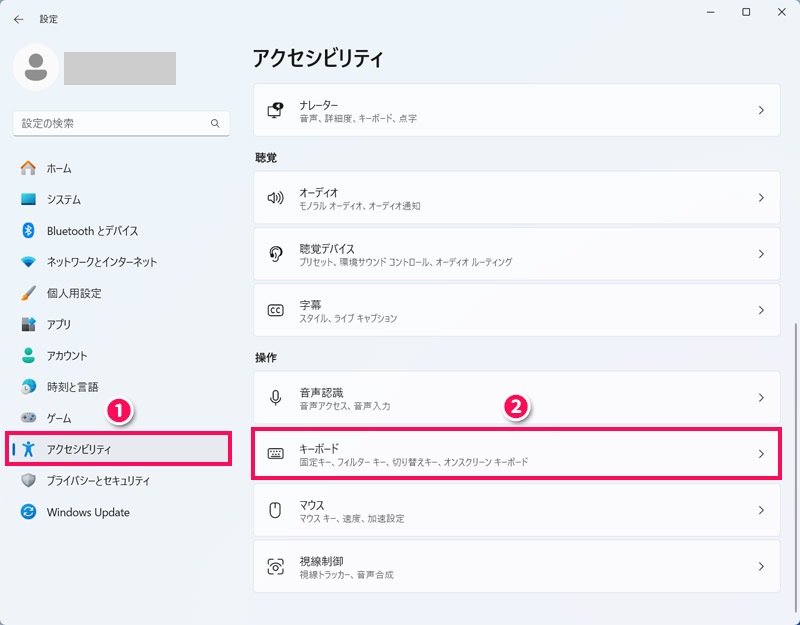This screenshot has width=800, height=625.
Task: Go to ネットワークとインターネット settings
Action: (x=101, y=262)
